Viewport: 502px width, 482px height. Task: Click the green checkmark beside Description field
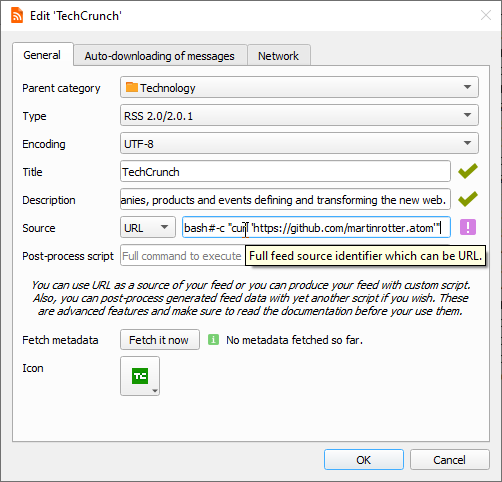(468, 199)
